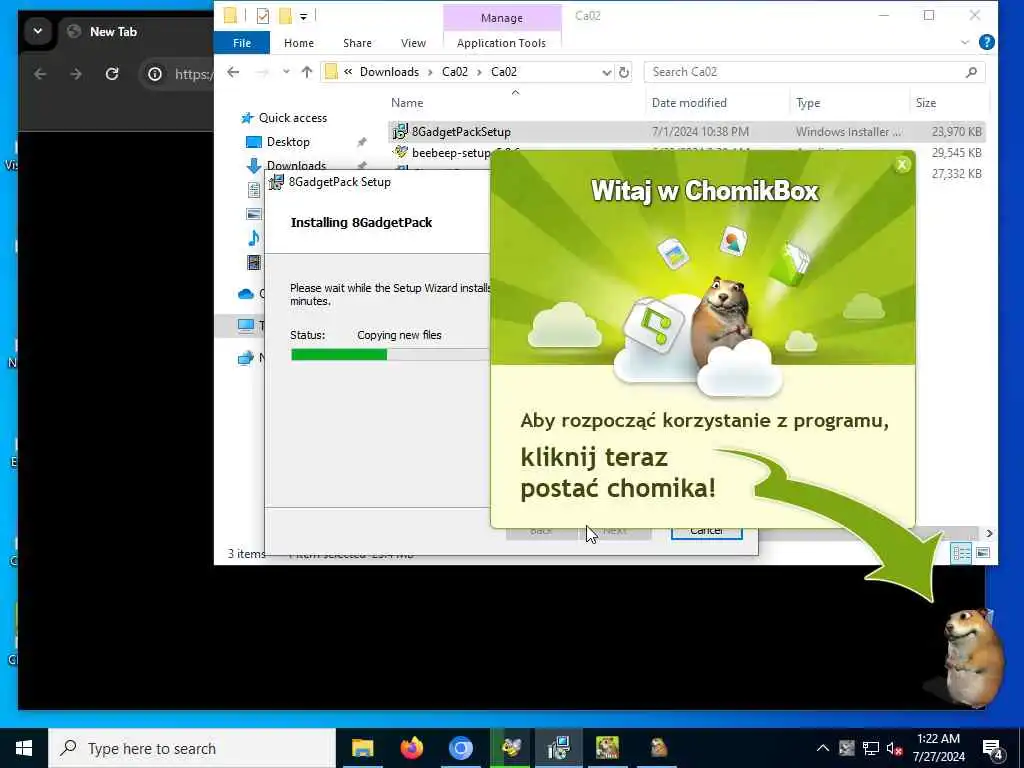Select the This PC icon in sidebar
1024x768 pixels.
pos(246,325)
